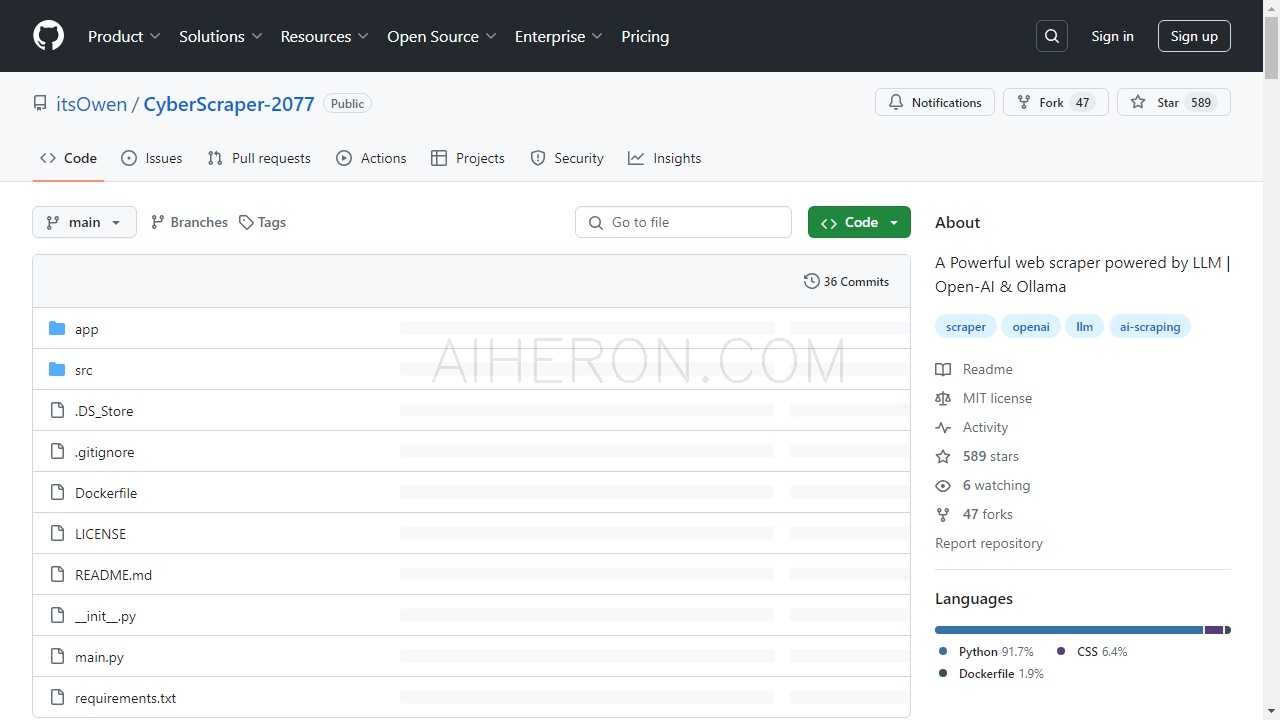Click the openai topic tag
Screen dimensions: 1280x720
point(1031,327)
